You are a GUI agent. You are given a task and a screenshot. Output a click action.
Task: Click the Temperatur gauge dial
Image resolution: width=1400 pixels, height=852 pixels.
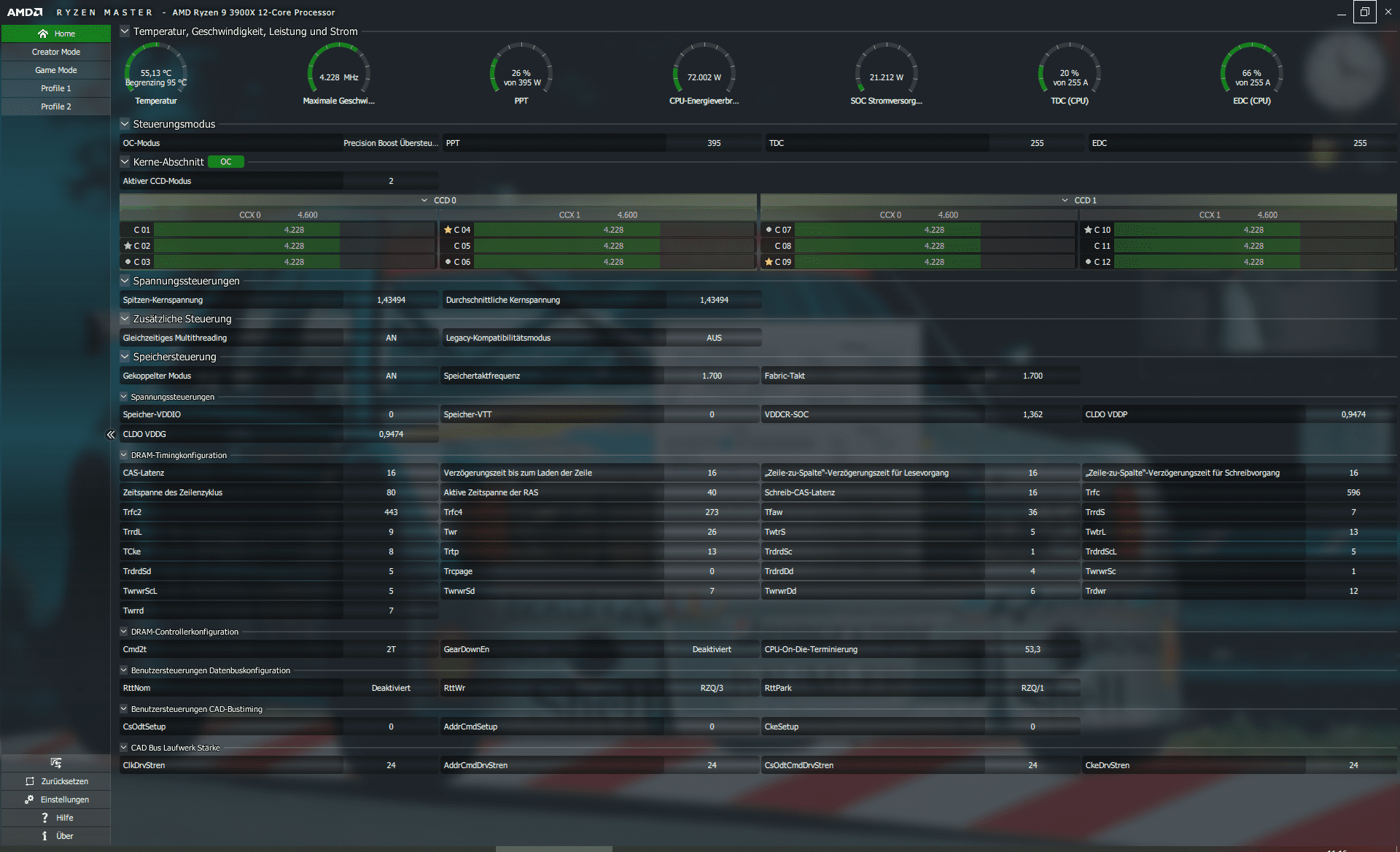click(156, 69)
